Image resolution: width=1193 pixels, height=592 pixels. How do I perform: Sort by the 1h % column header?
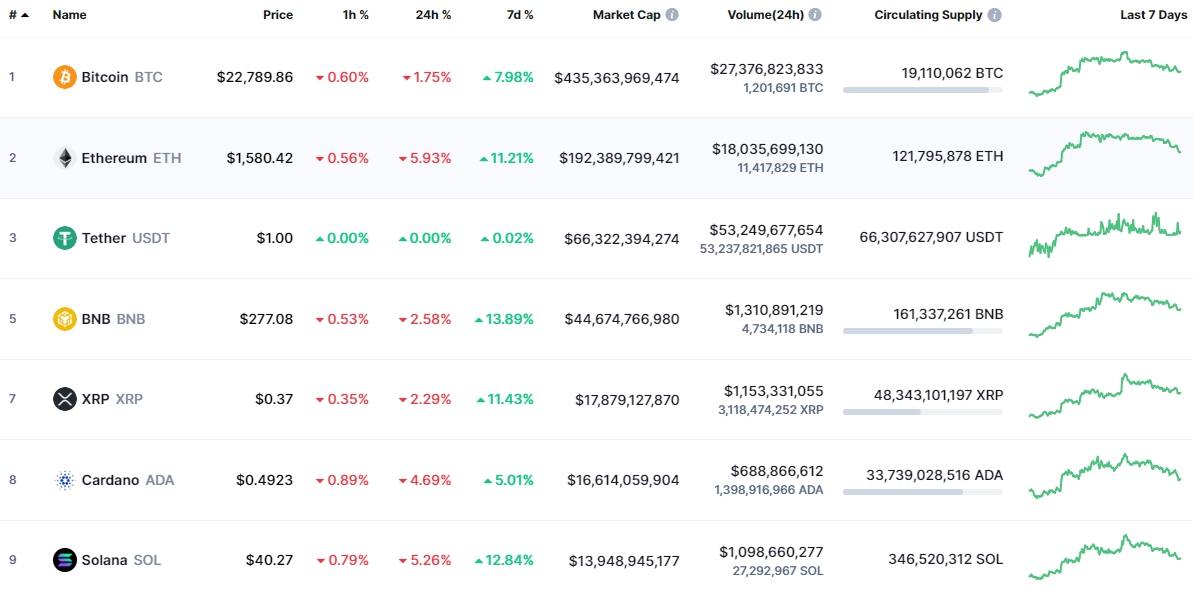(354, 14)
